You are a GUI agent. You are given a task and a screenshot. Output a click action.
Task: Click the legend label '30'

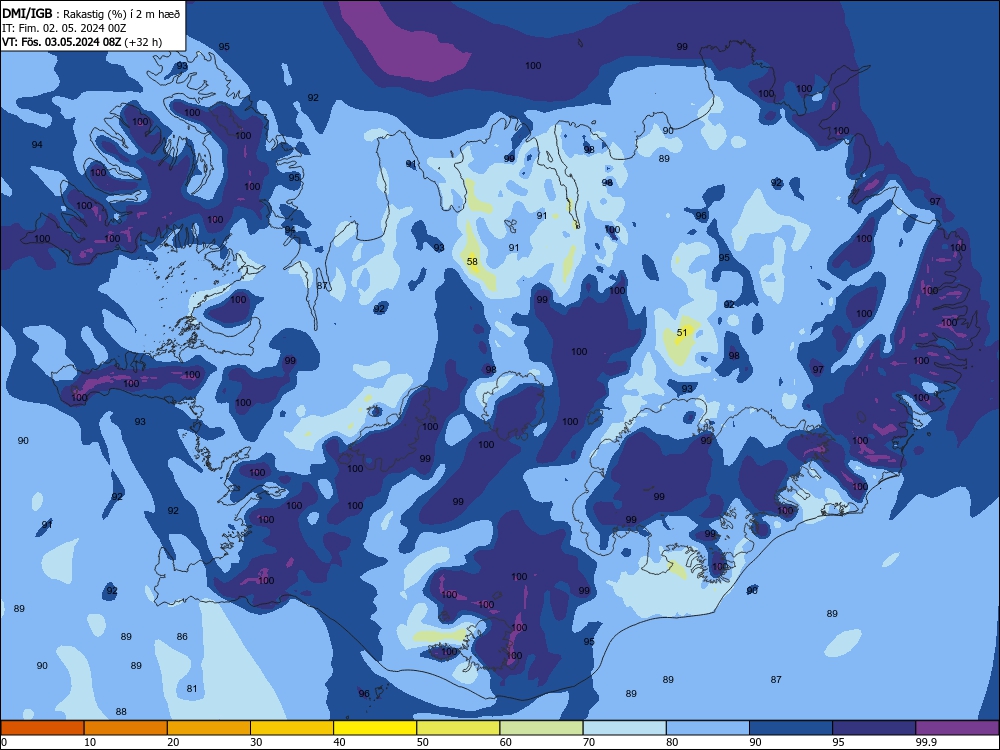tap(256, 742)
